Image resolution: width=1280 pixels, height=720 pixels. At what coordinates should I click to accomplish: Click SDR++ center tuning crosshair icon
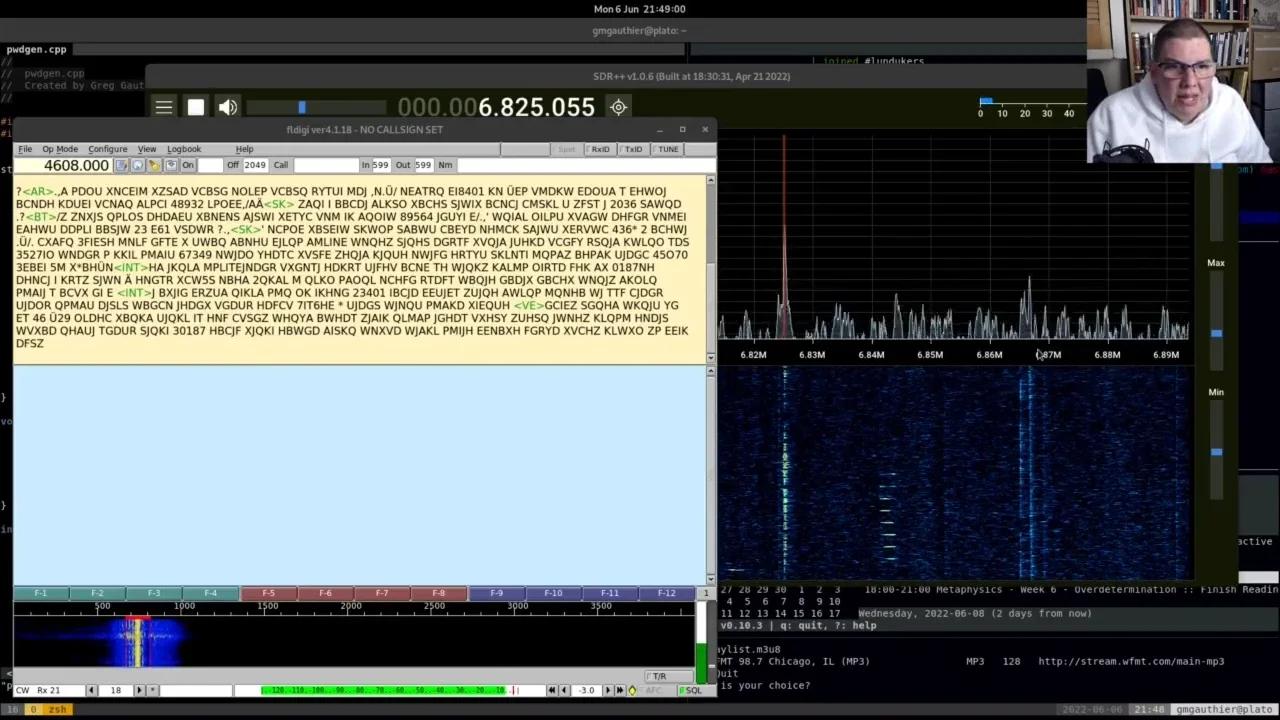(618, 107)
